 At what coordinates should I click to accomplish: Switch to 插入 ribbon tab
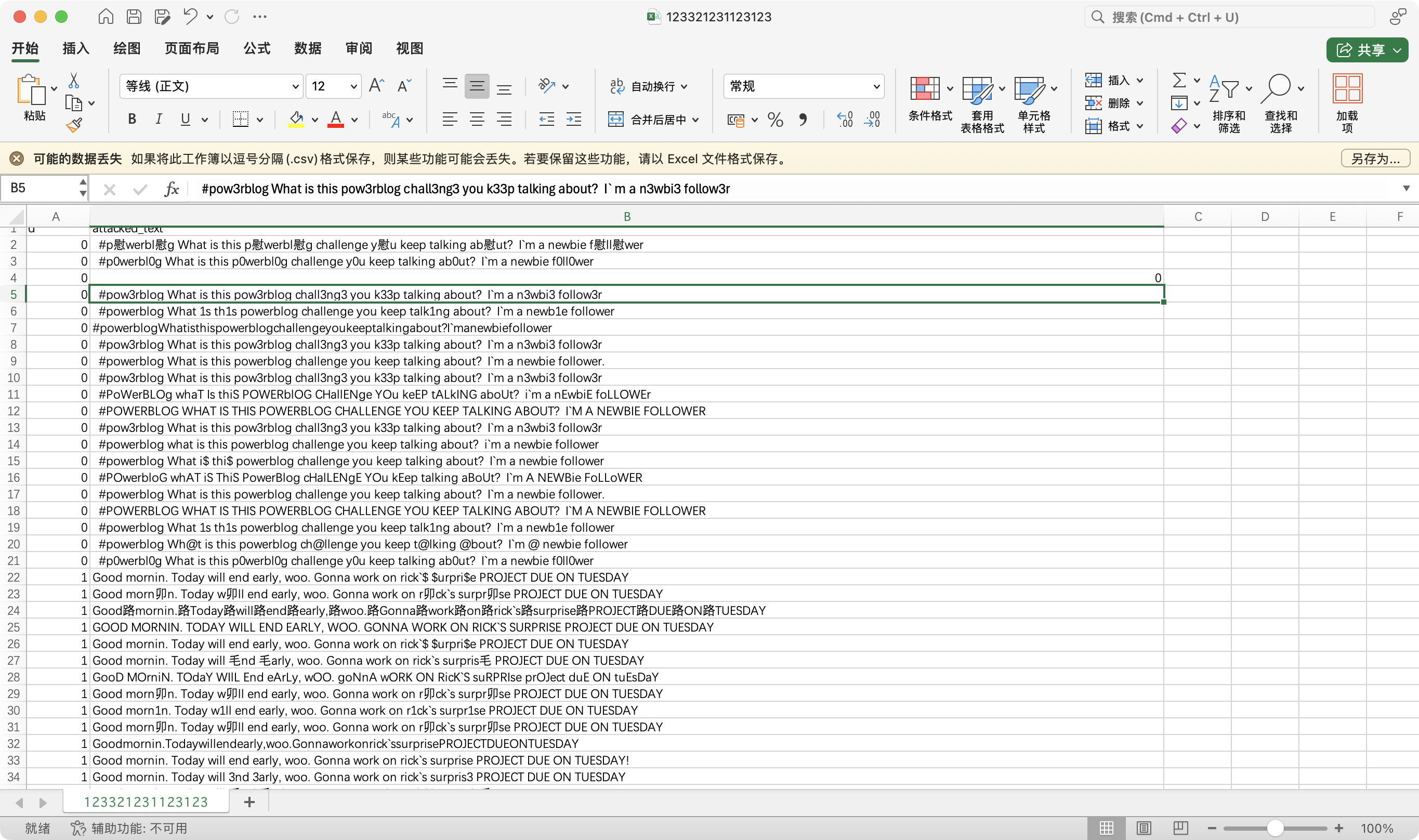click(75, 49)
